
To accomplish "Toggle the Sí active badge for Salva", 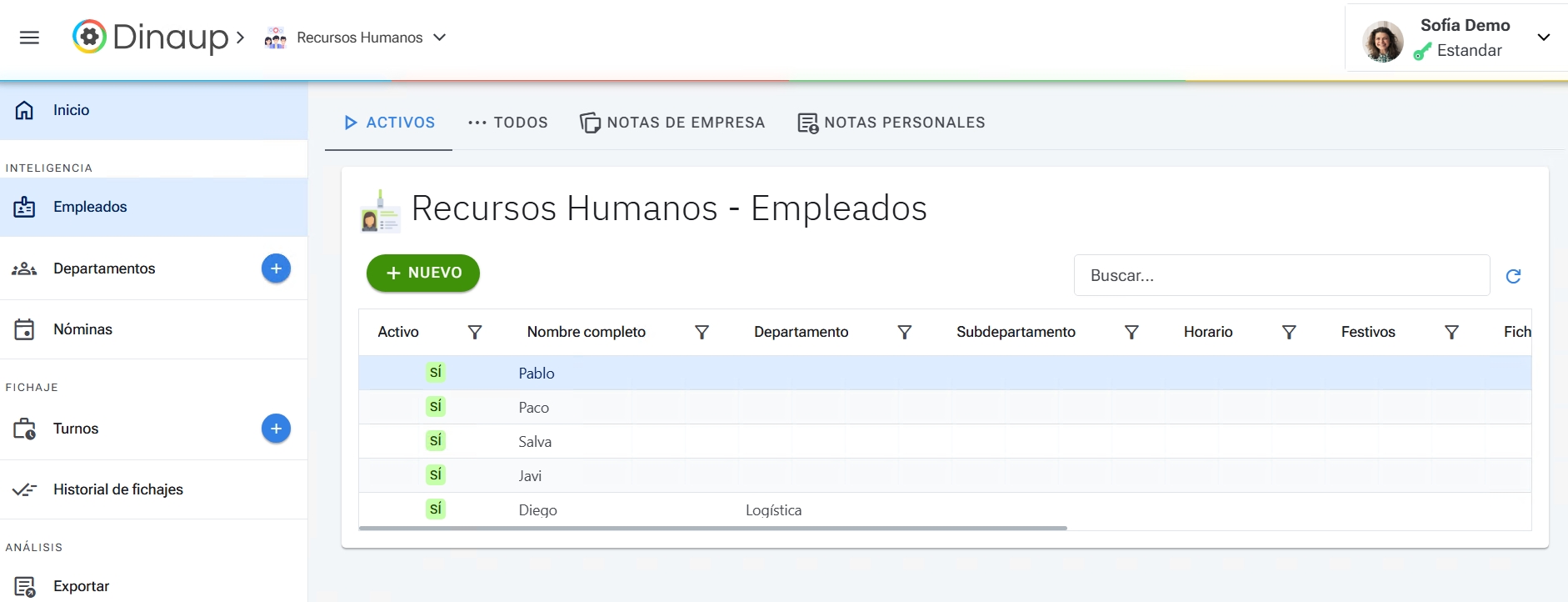I will pos(435,441).
